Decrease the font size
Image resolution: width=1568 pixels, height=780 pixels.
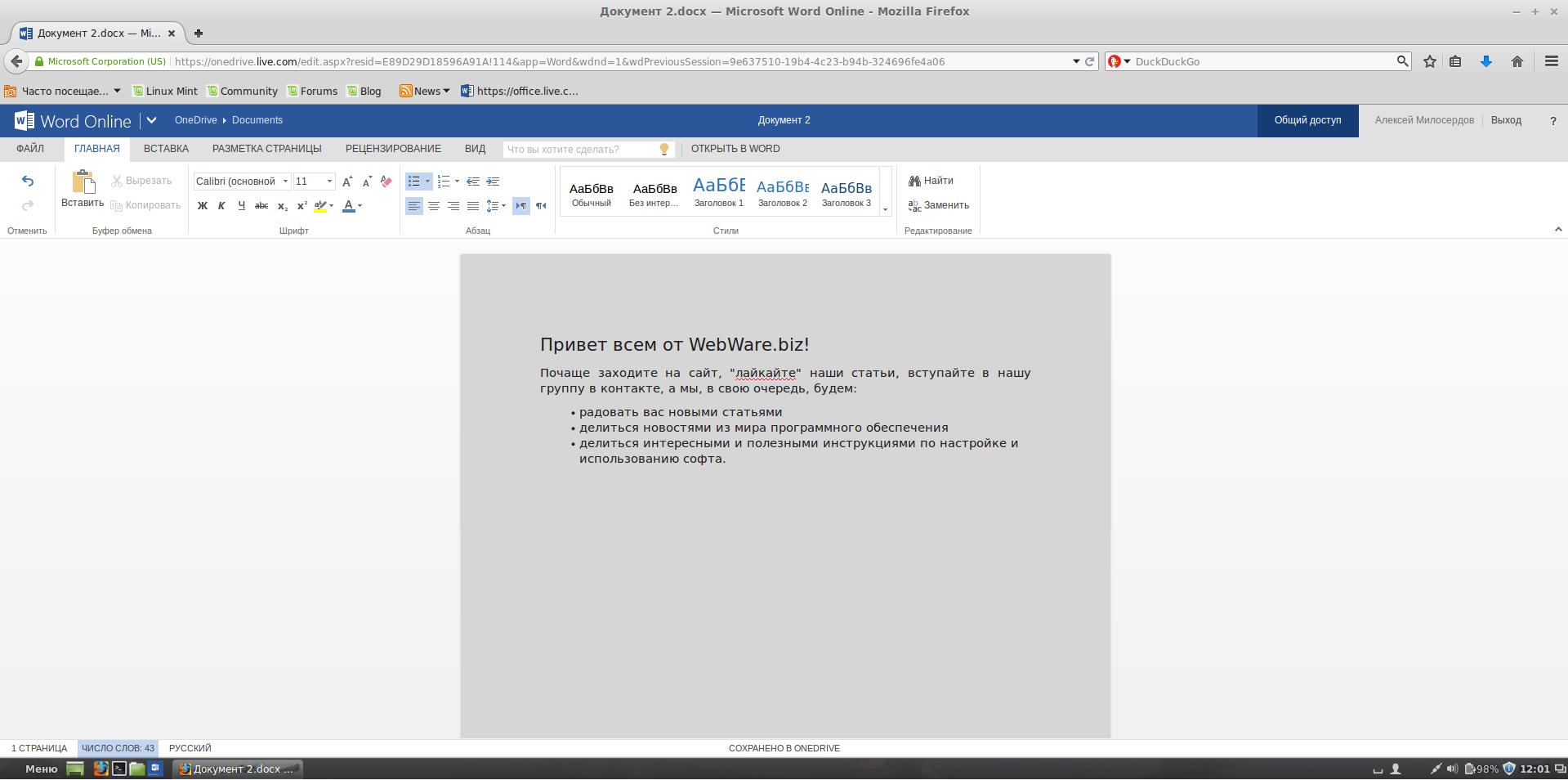(367, 182)
